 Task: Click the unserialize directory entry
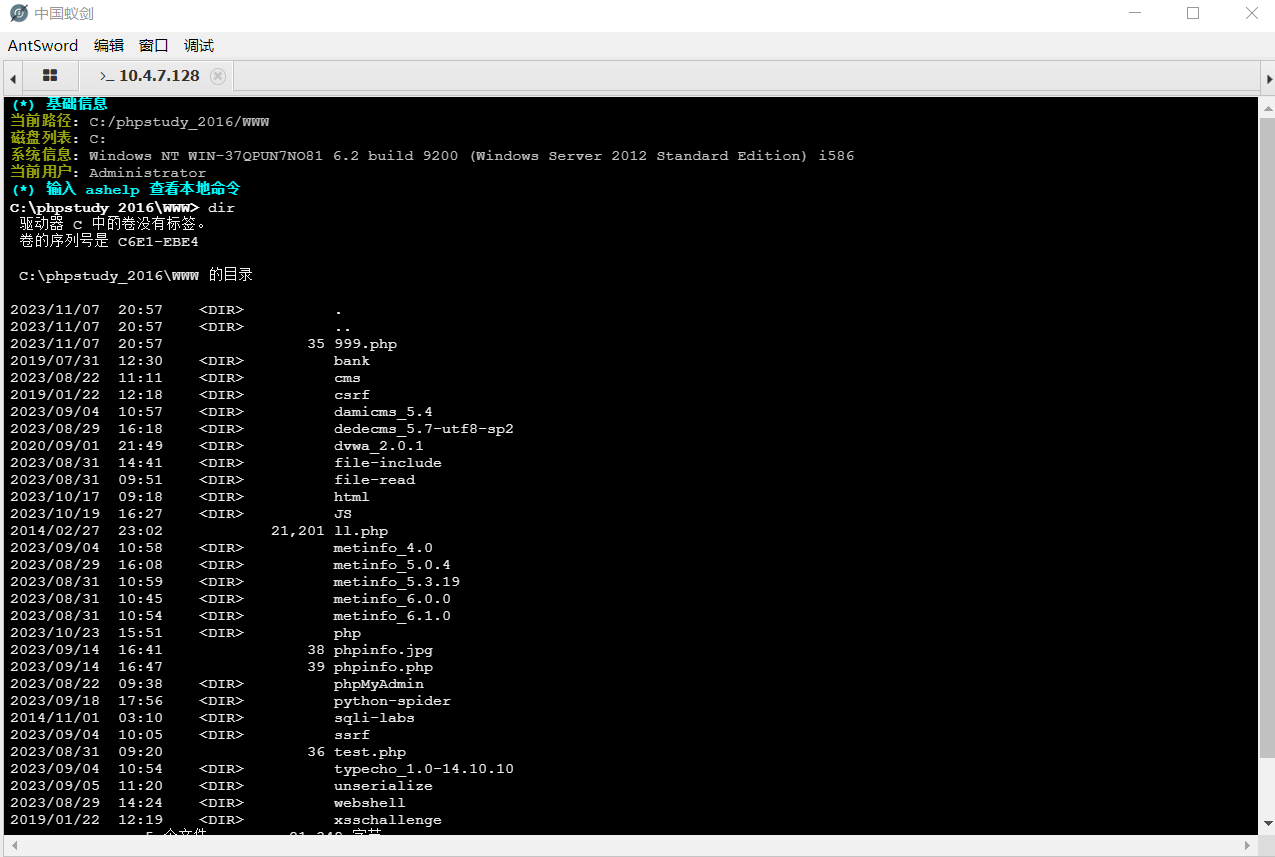[383, 786]
